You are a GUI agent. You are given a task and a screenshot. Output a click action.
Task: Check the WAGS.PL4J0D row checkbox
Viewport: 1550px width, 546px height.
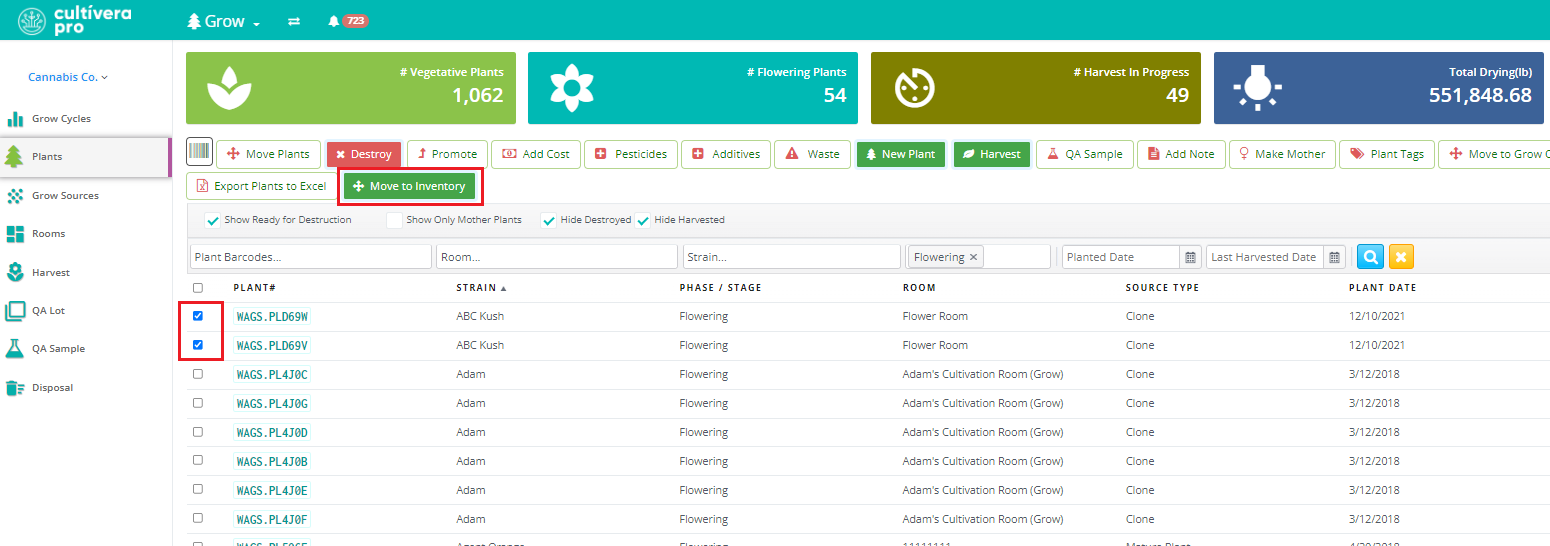197,432
